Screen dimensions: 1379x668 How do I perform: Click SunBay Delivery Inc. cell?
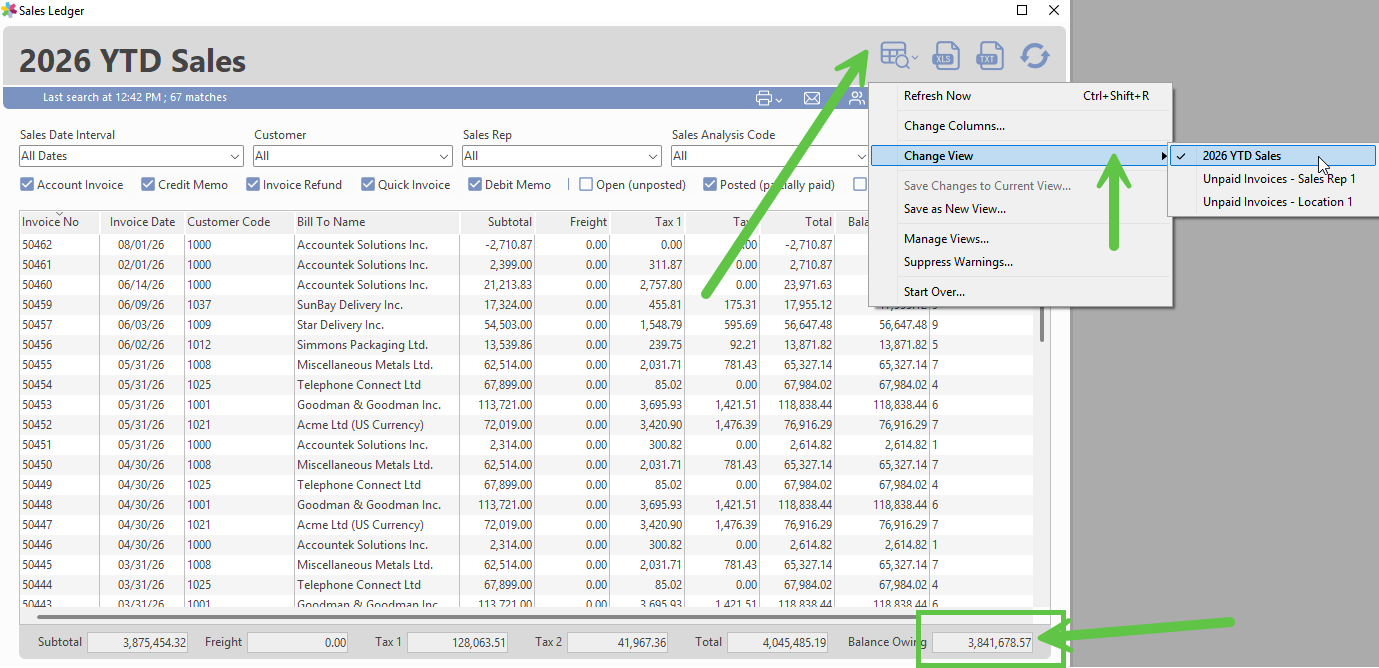(x=377, y=305)
